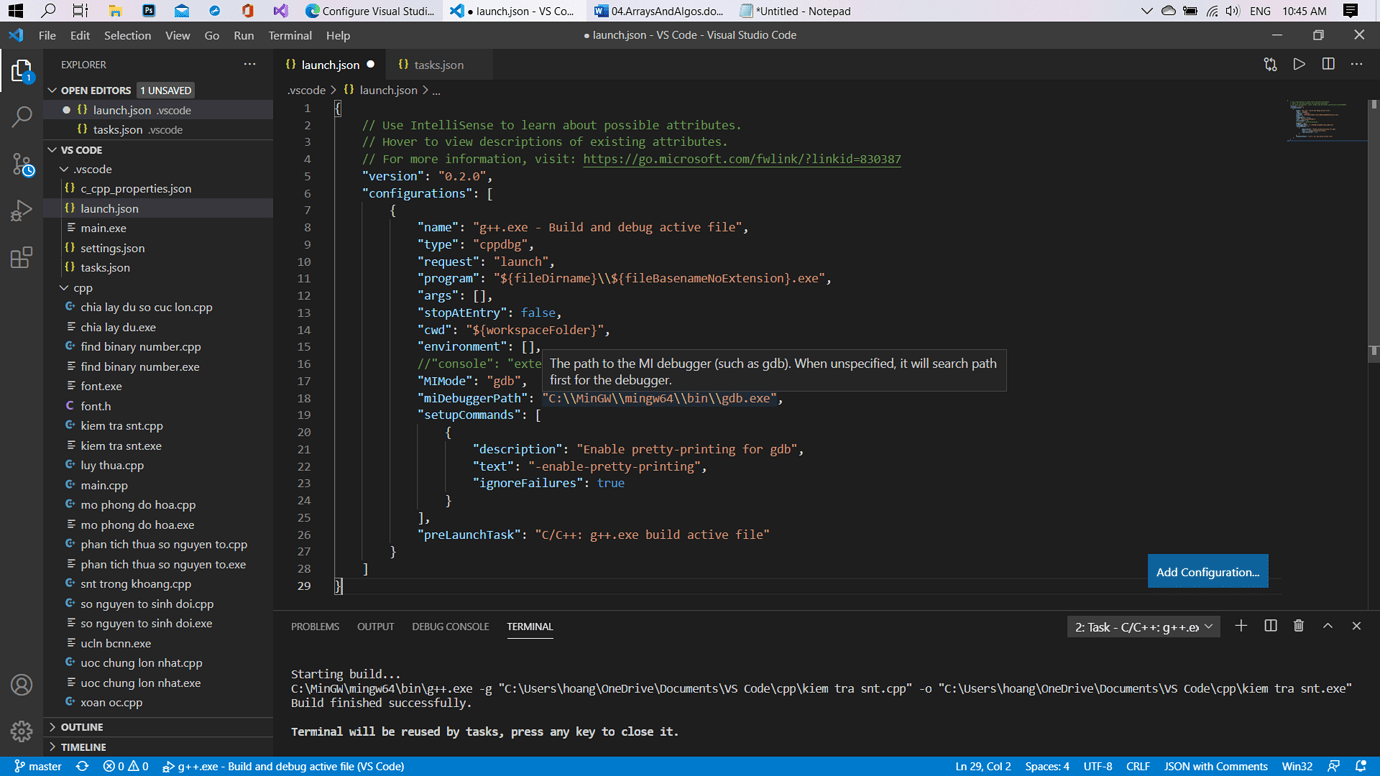Start debugging with the Run icon above the editor
Viewport: 1380px width, 776px height.
pyautogui.click(x=1300, y=63)
